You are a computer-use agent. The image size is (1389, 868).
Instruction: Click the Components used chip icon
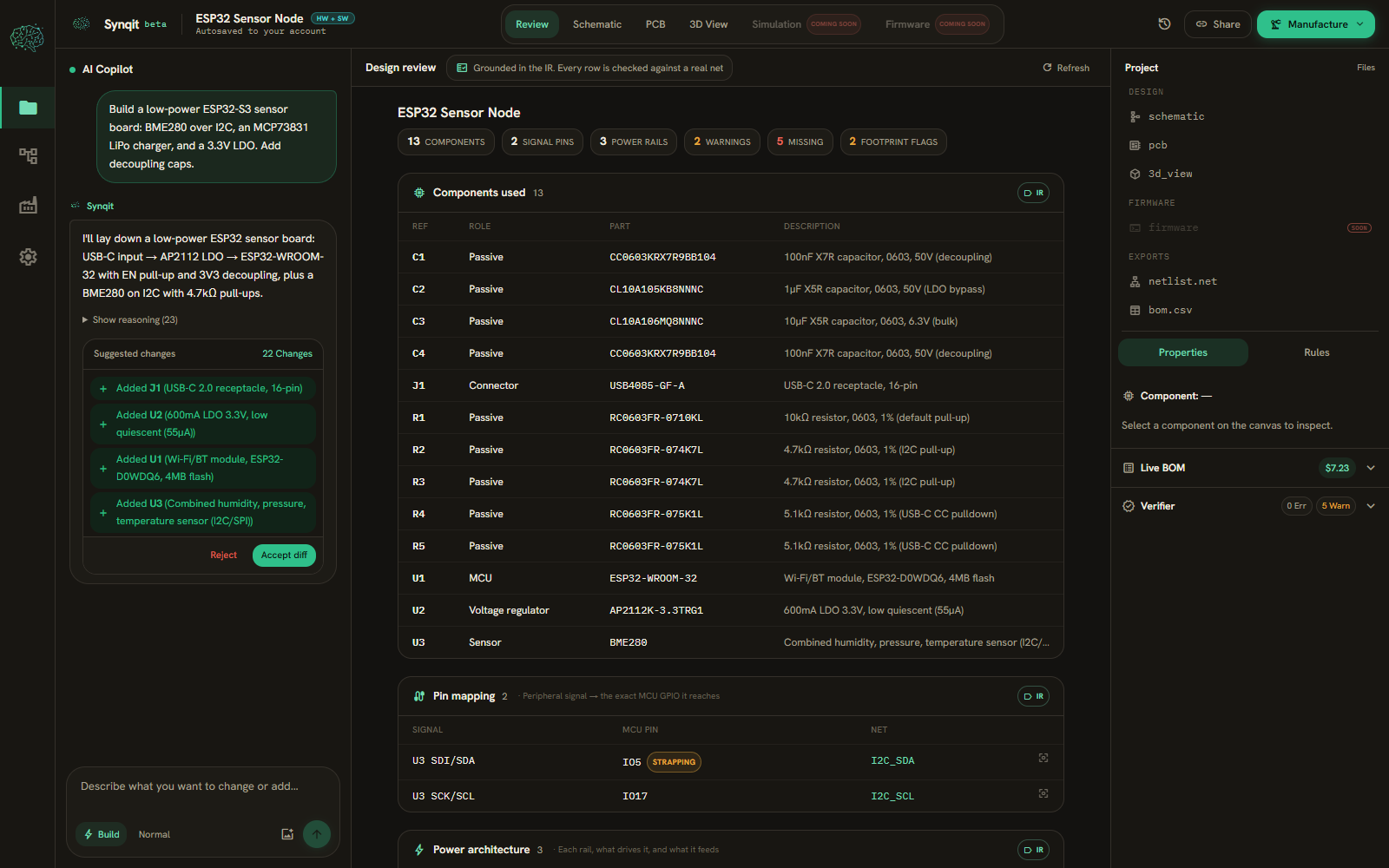pyautogui.click(x=419, y=193)
